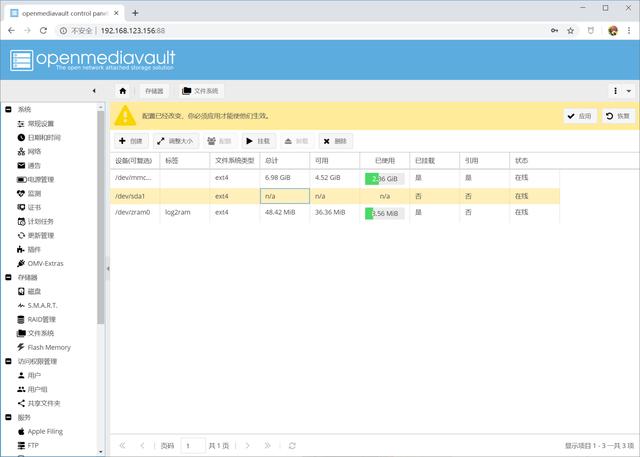Screen dimensions: 640x457
Task: Refresh the file systems grid
Action: click(292, 446)
